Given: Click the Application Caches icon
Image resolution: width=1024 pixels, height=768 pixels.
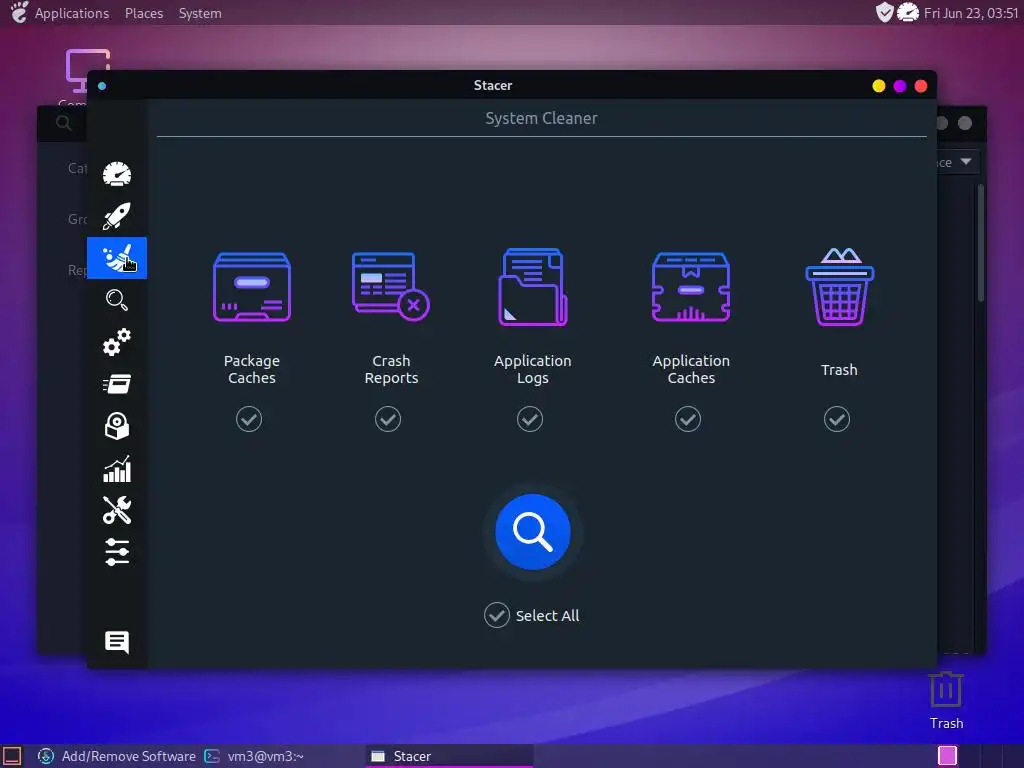Looking at the screenshot, I should [x=691, y=287].
